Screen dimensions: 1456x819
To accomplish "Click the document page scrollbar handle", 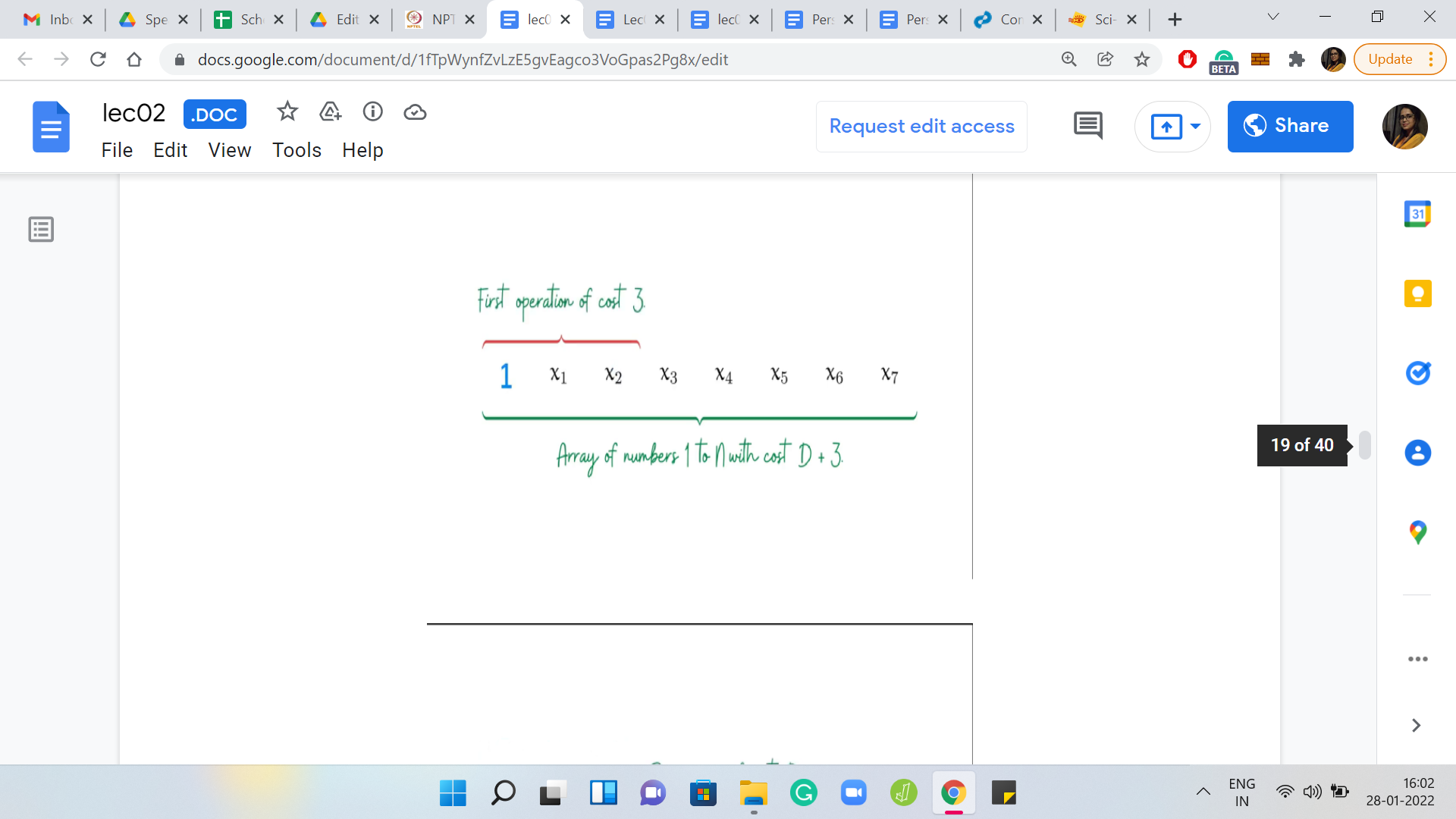I will tap(1365, 445).
